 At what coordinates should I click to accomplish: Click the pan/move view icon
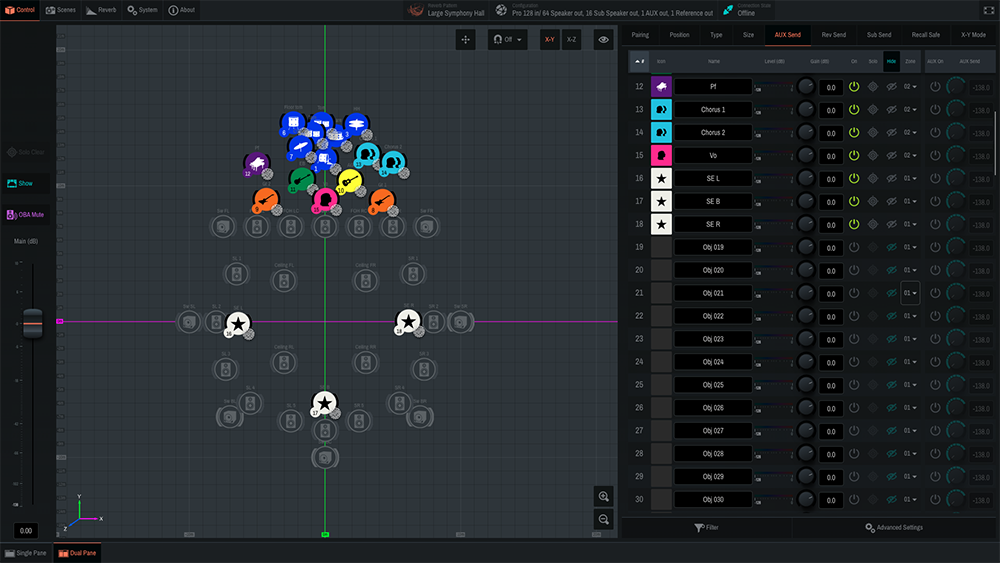pyautogui.click(x=466, y=39)
